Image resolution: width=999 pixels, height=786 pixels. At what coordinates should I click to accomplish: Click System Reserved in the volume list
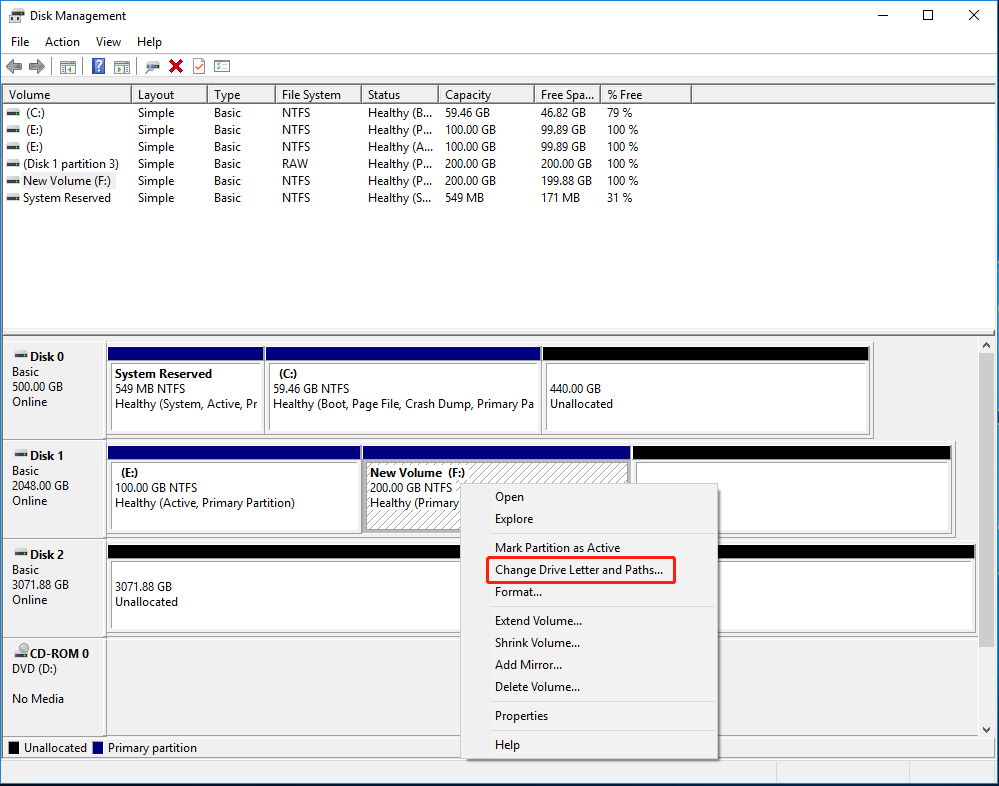tap(67, 198)
